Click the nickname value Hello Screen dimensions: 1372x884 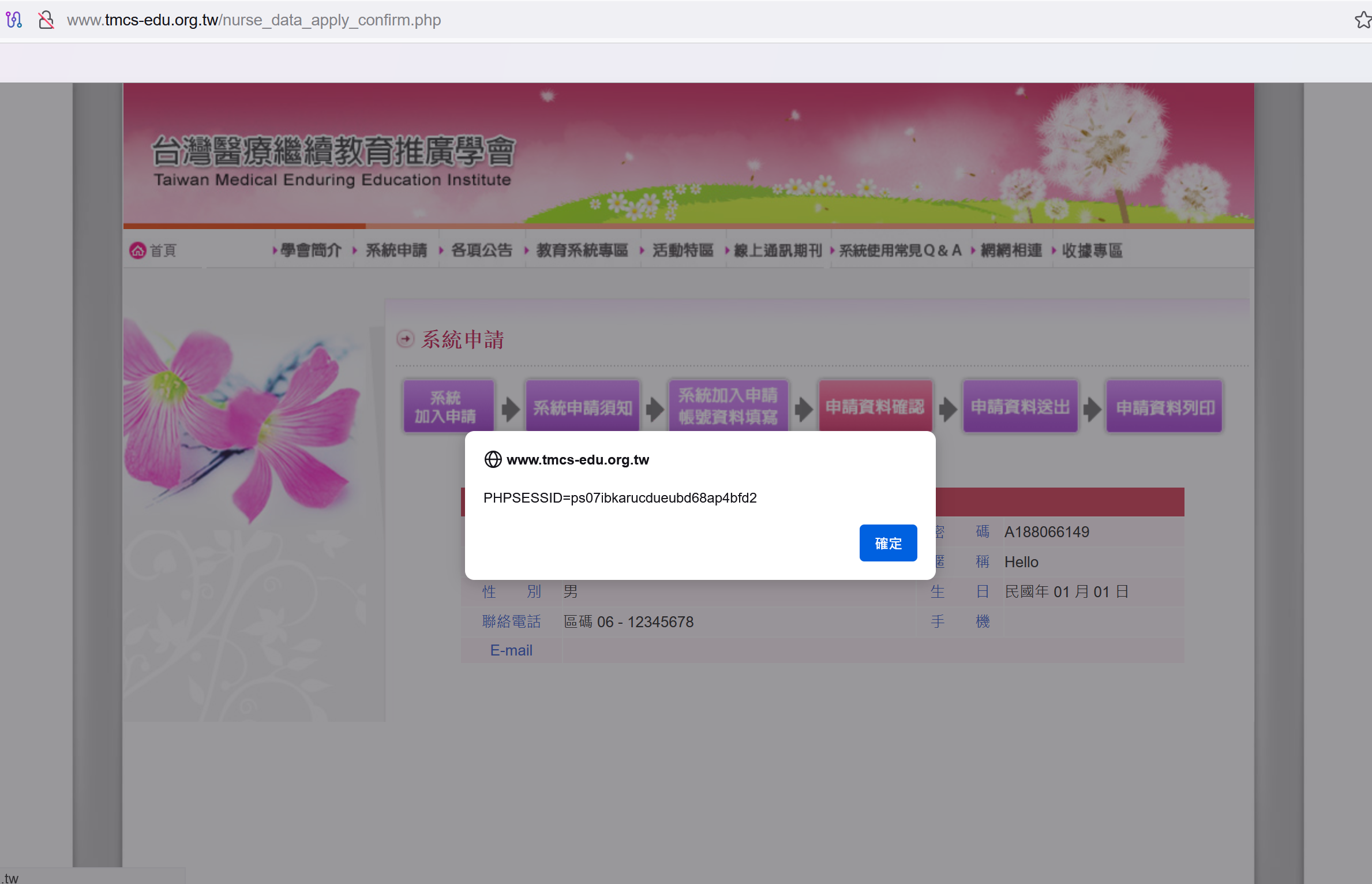point(1021,561)
